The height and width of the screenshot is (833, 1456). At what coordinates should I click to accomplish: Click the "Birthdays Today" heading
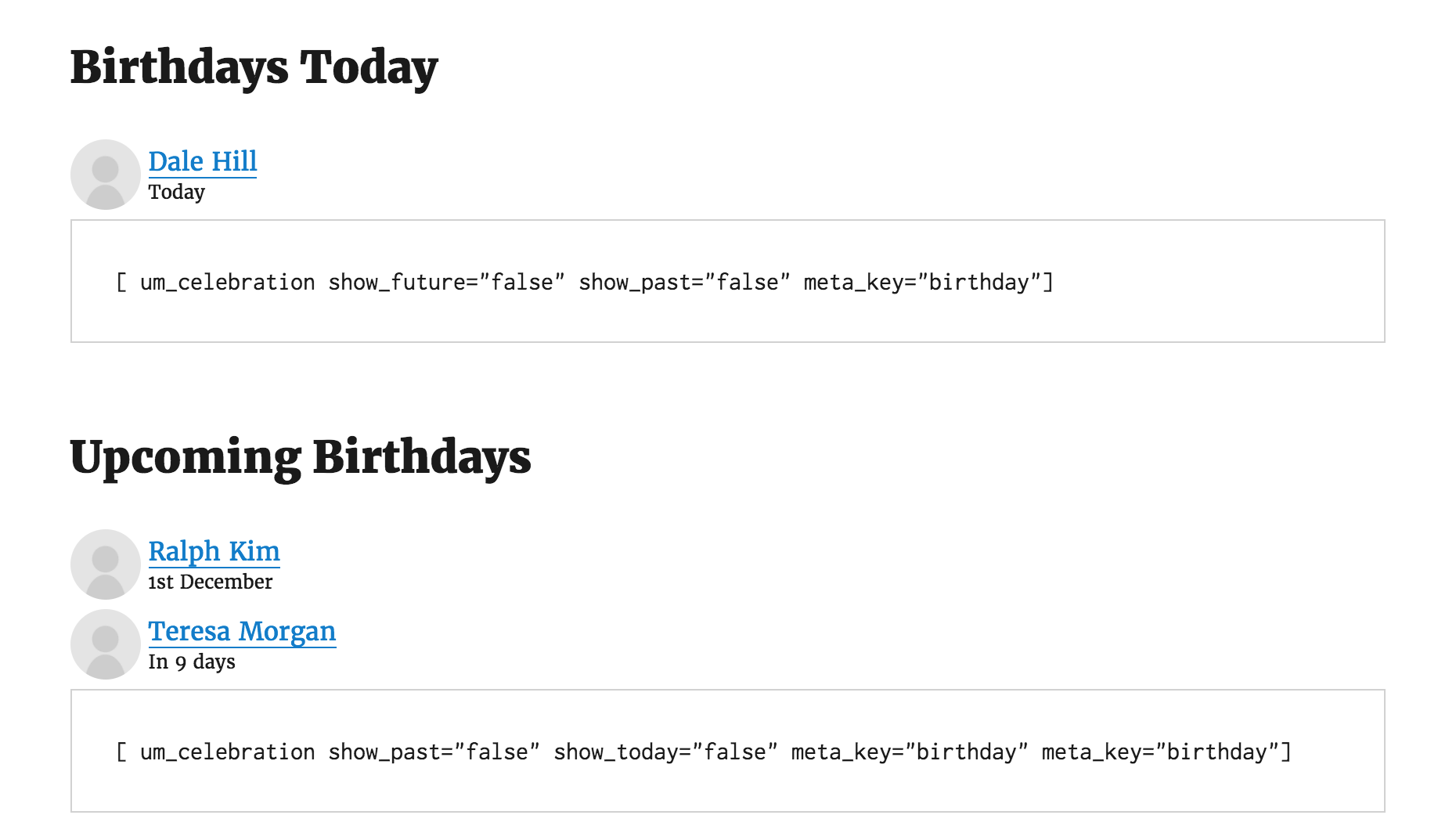click(x=254, y=67)
